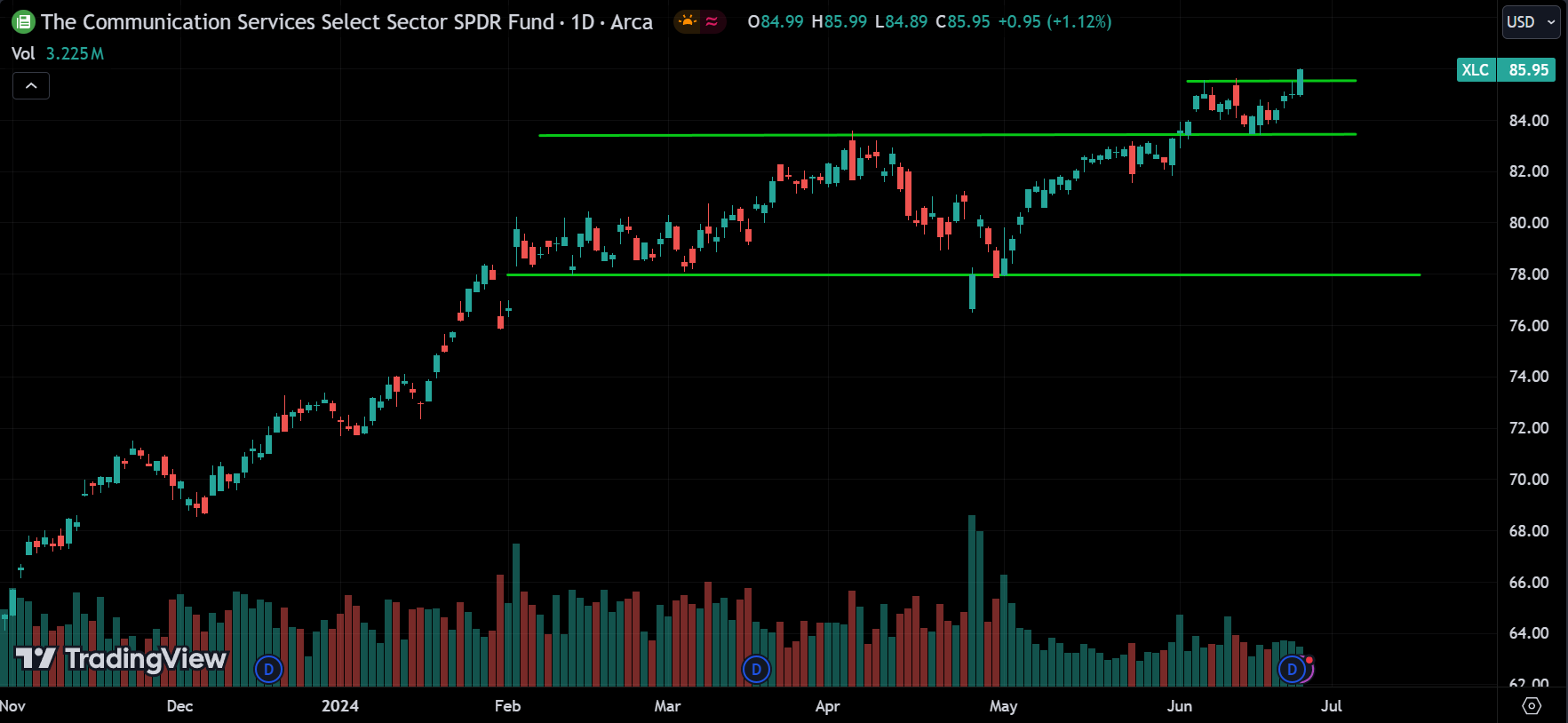Select the short green line near 85.50
This screenshot has height=723, width=1568.
1271,81
